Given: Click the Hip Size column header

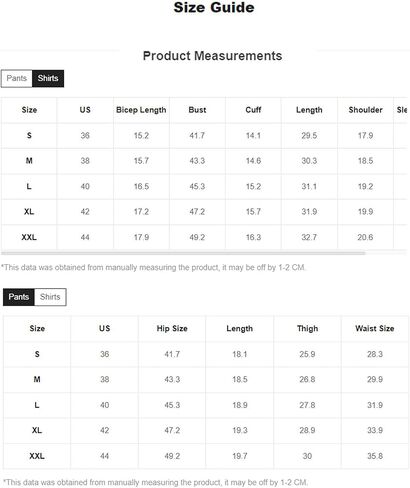Looking at the screenshot, I should click(172, 329).
